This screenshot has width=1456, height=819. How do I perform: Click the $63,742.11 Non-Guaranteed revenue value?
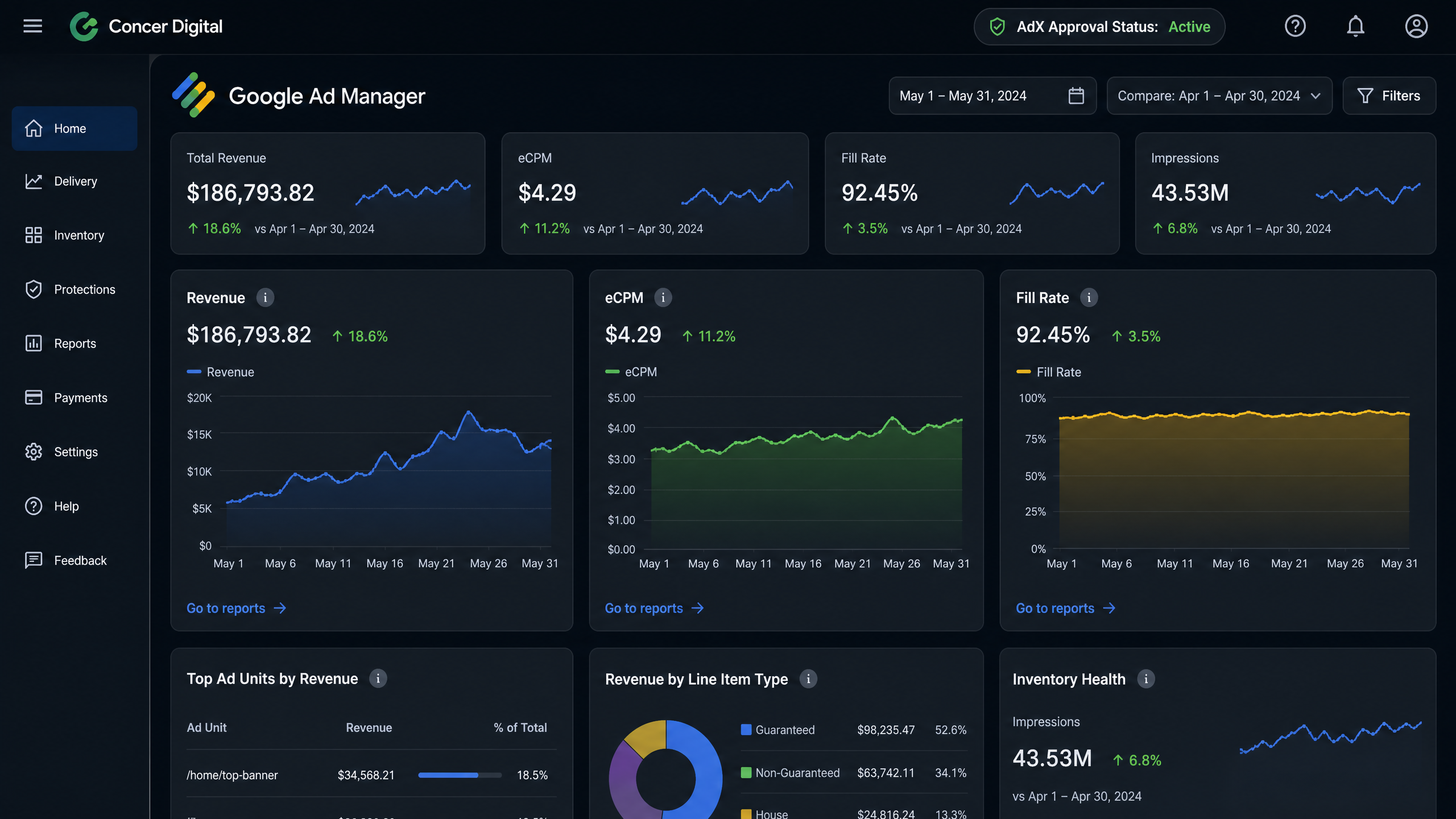[886, 773]
